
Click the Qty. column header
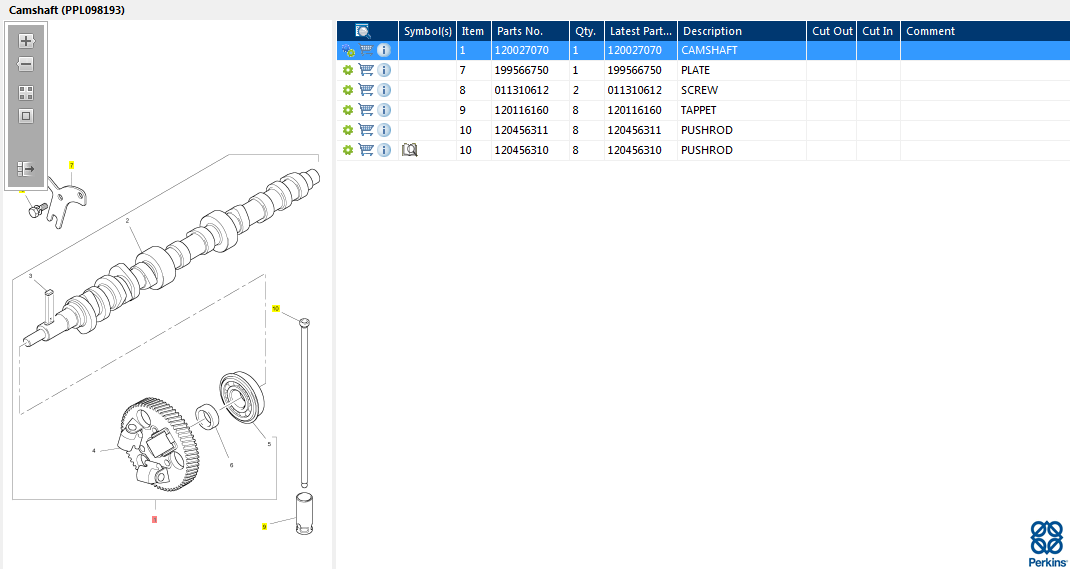coord(586,31)
